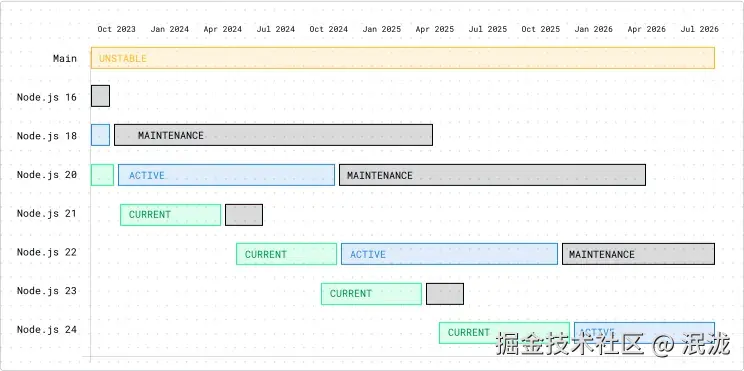Click the UNSTABLE bar in Main row
The width and height of the screenshot is (744, 371).
[x=403, y=58]
